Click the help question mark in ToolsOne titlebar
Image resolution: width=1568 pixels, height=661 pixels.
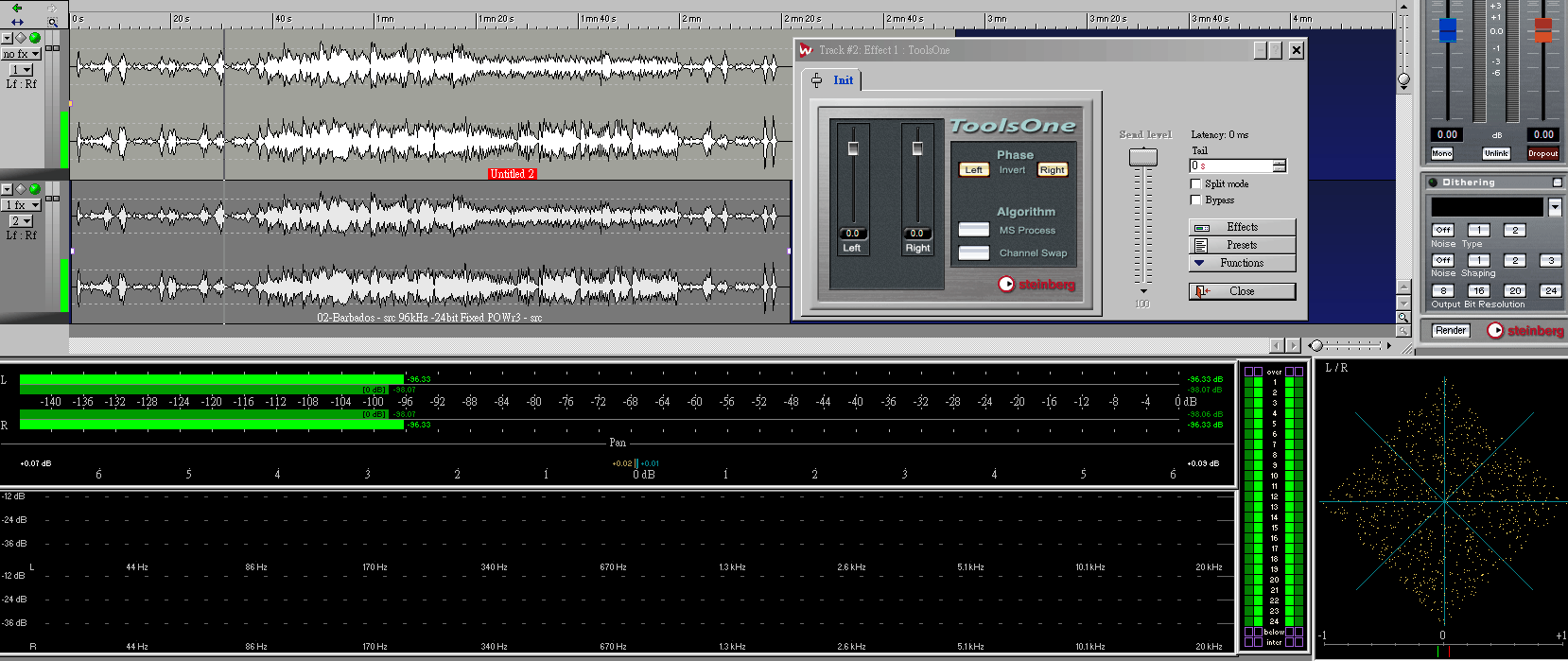(1275, 50)
